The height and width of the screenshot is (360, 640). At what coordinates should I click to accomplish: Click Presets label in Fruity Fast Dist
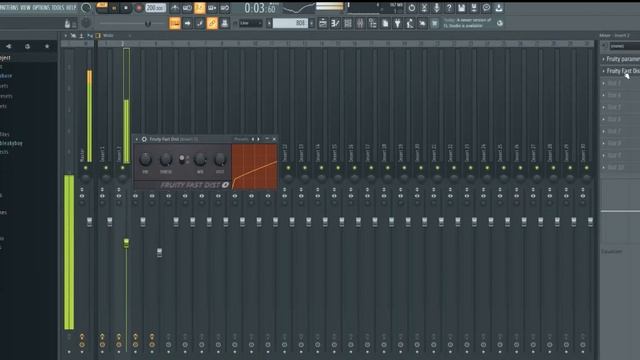(241, 140)
